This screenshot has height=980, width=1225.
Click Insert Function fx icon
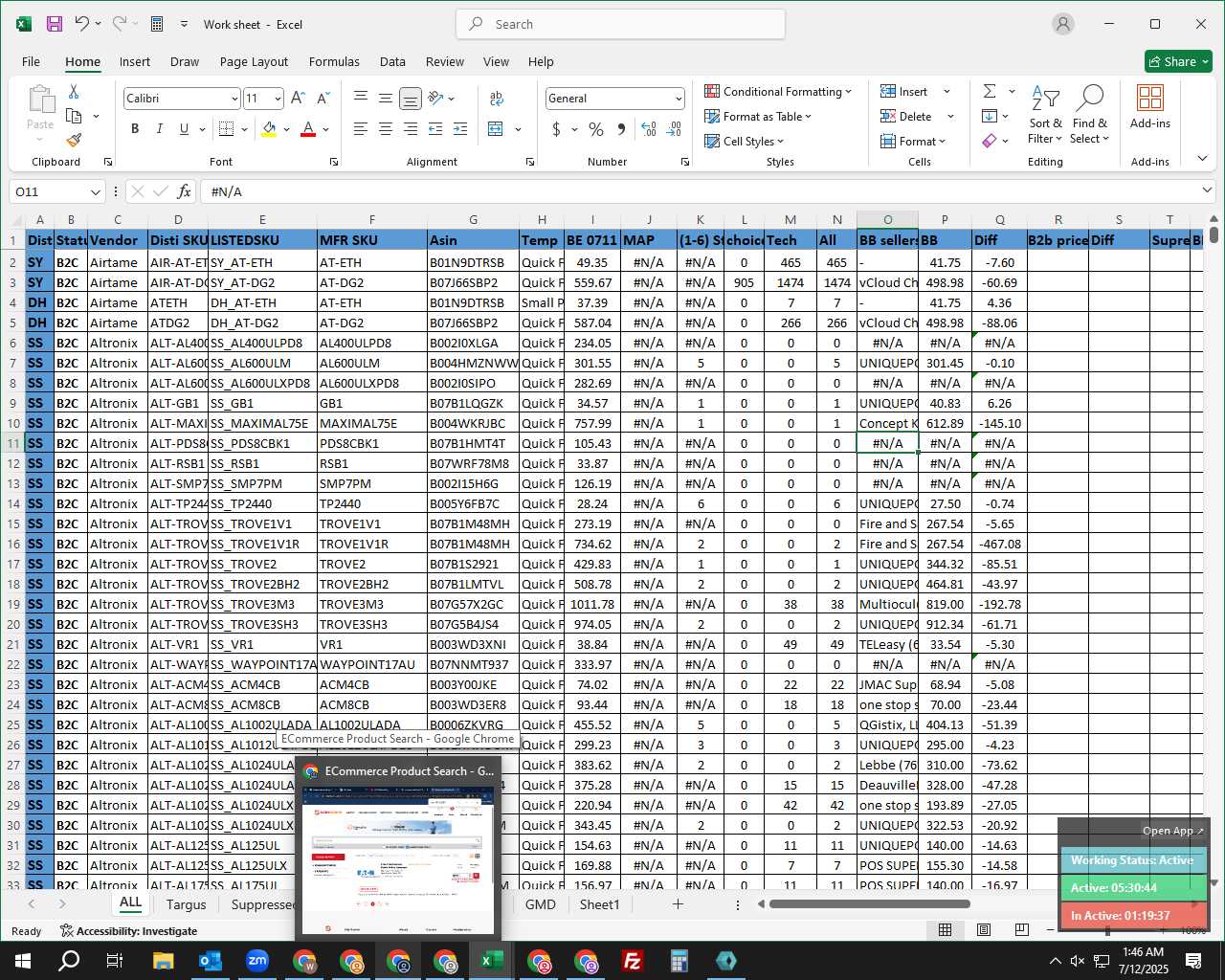coord(185,191)
